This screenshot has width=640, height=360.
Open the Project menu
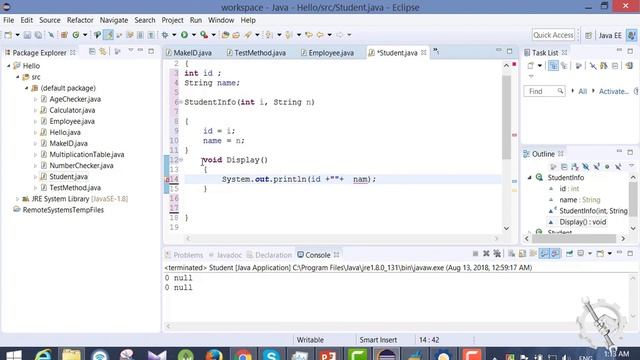pos(172,20)
